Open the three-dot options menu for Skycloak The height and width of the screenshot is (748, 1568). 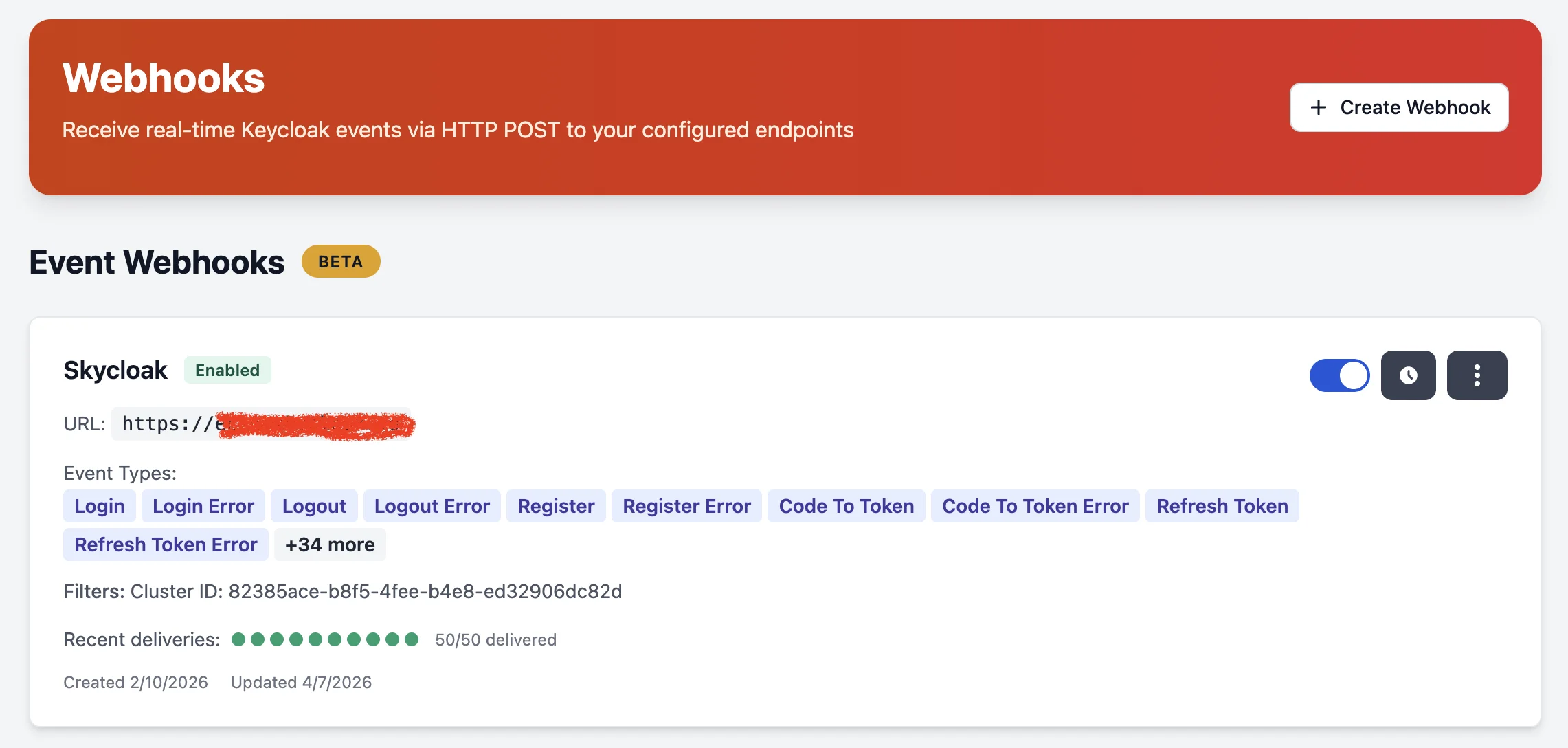pos(1477,375)
